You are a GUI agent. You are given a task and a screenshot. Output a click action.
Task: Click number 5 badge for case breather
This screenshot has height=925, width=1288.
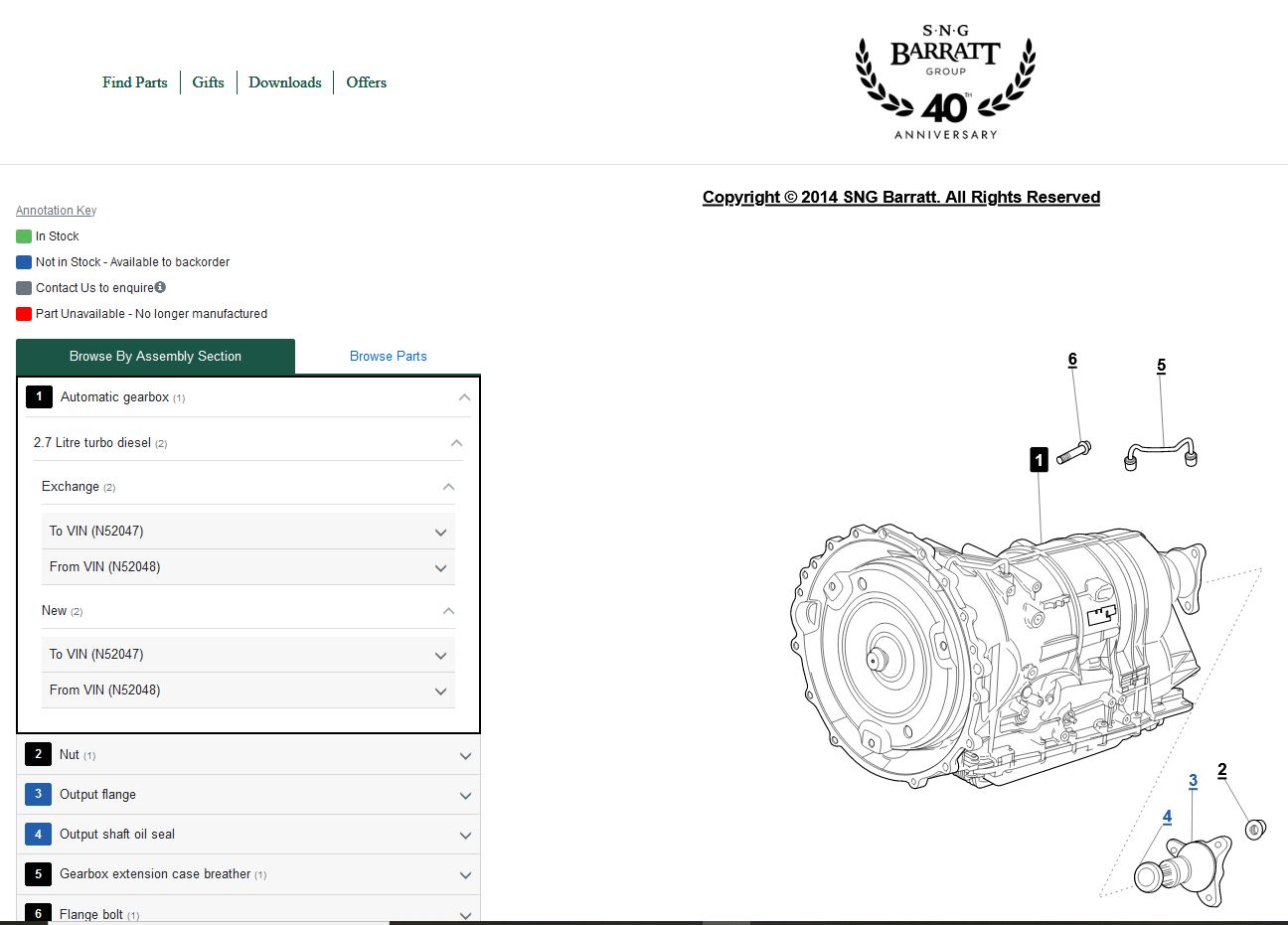pyautogui.click(x=38, y=874)
